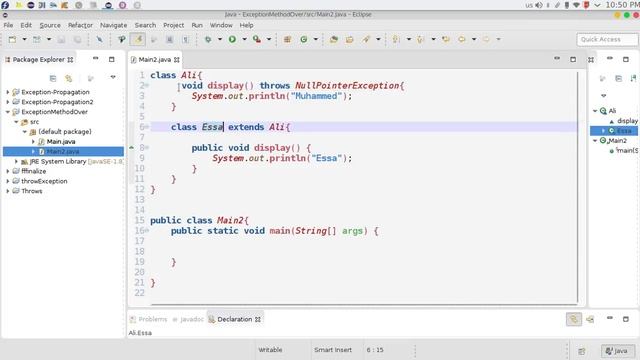Select the Throws project
The width and height of the screenshot is (640, 360).
coord(31,191)
